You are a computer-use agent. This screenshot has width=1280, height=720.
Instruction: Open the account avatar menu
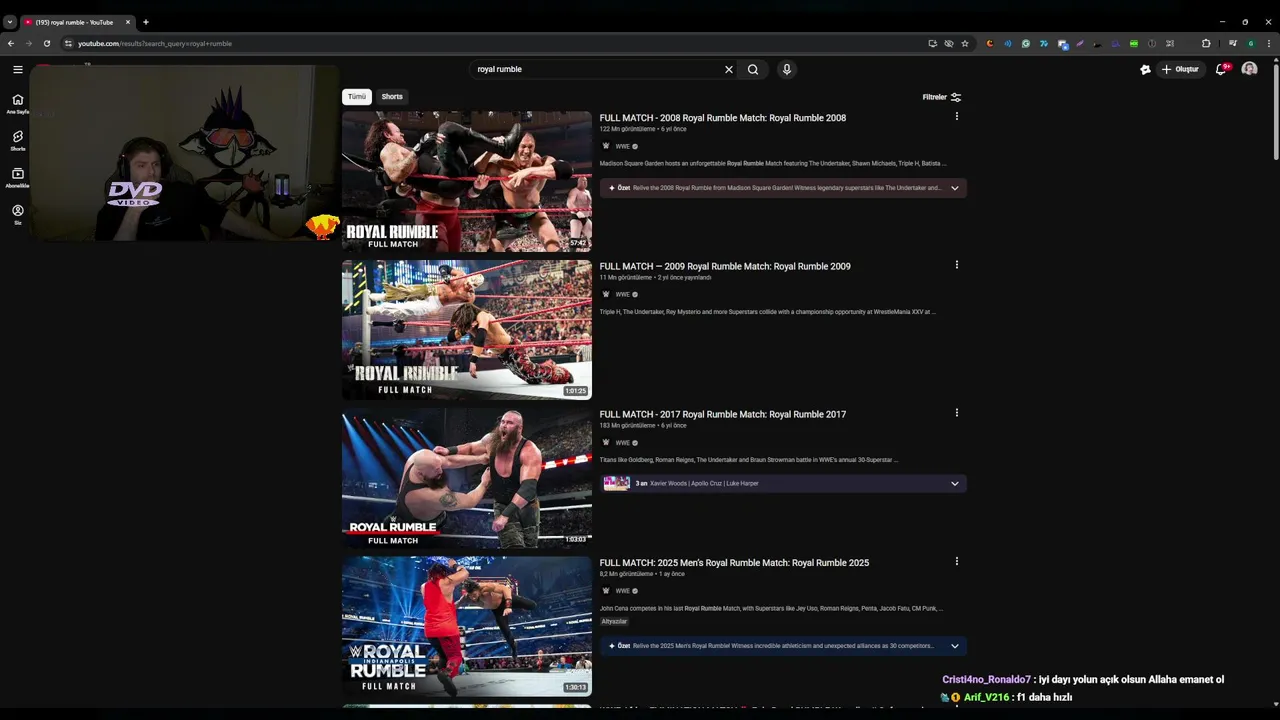coord(1249,69)
